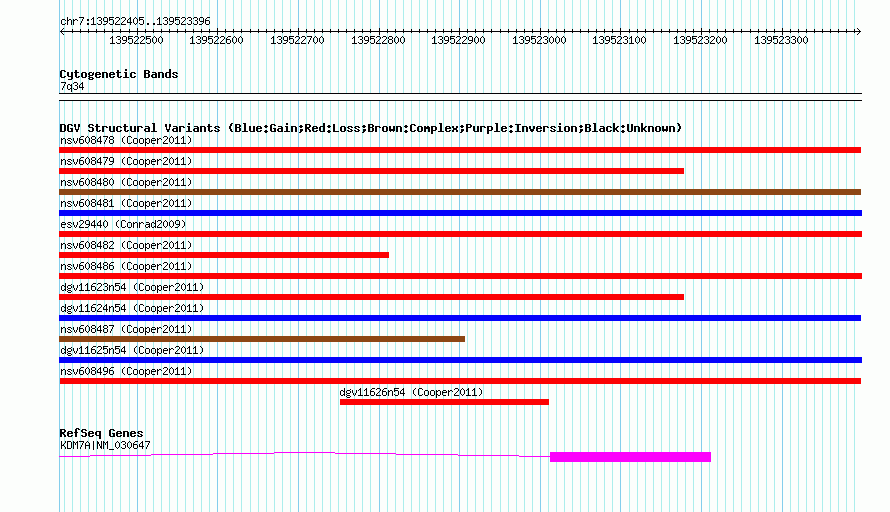Click the 139522600 ruler coordinate
The image size is (890, 512).
[x=216, y=40]
